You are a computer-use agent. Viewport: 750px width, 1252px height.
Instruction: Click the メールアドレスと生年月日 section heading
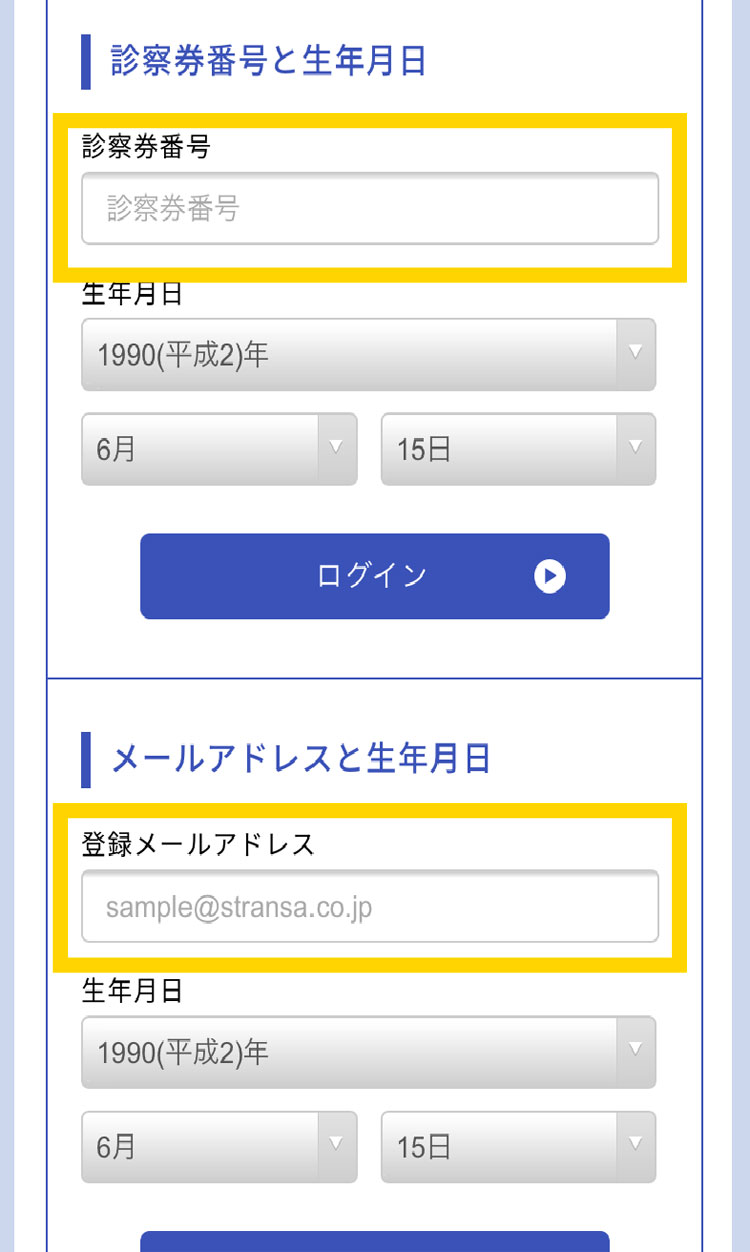pyautogui.click(x=300, y=759)
